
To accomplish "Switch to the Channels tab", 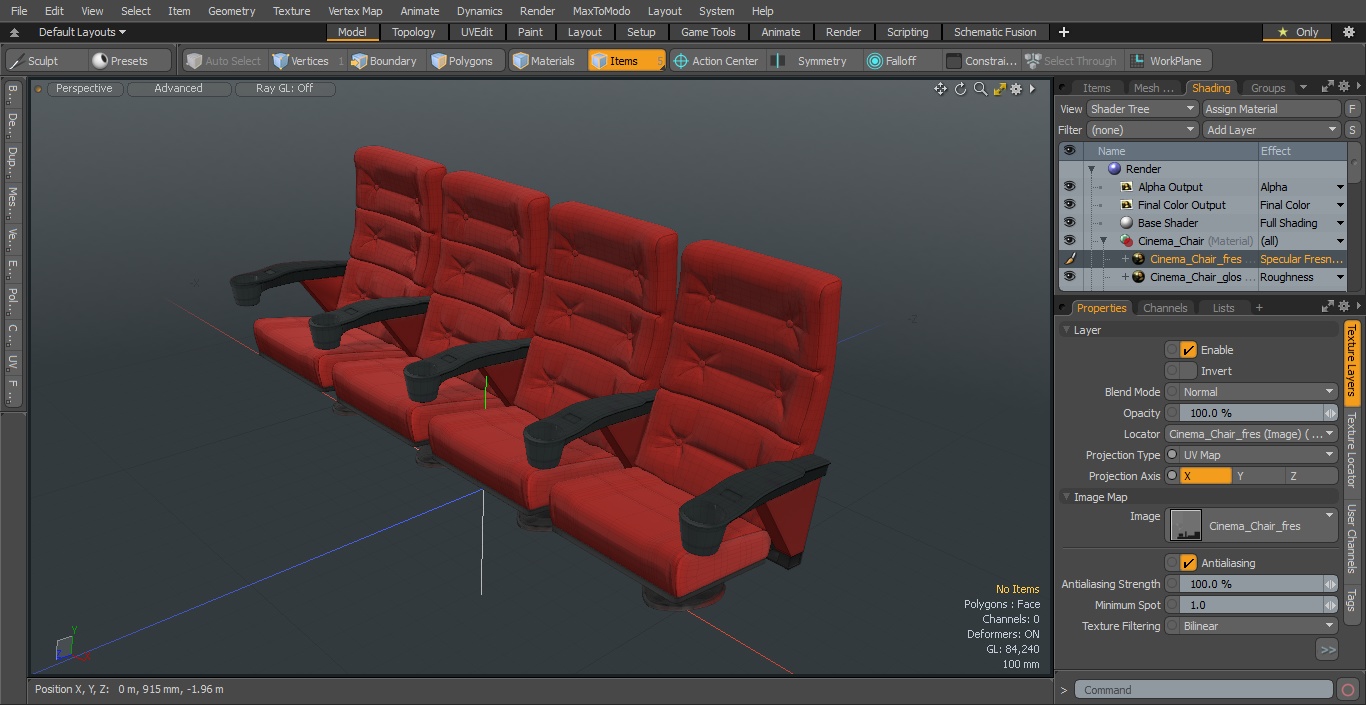I will pyautogui.click(x=1165, y=308).
